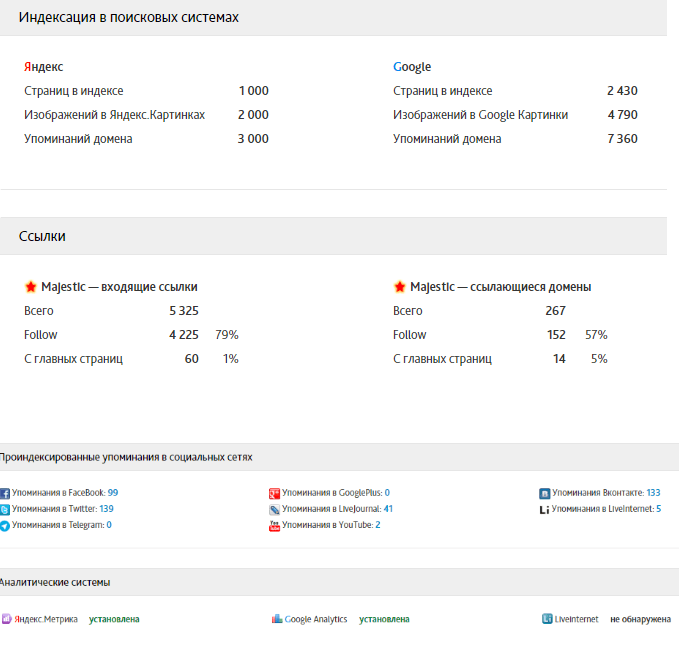
Task: Click the Google pages in index value 2 430
Action: (x=622, y=91)
